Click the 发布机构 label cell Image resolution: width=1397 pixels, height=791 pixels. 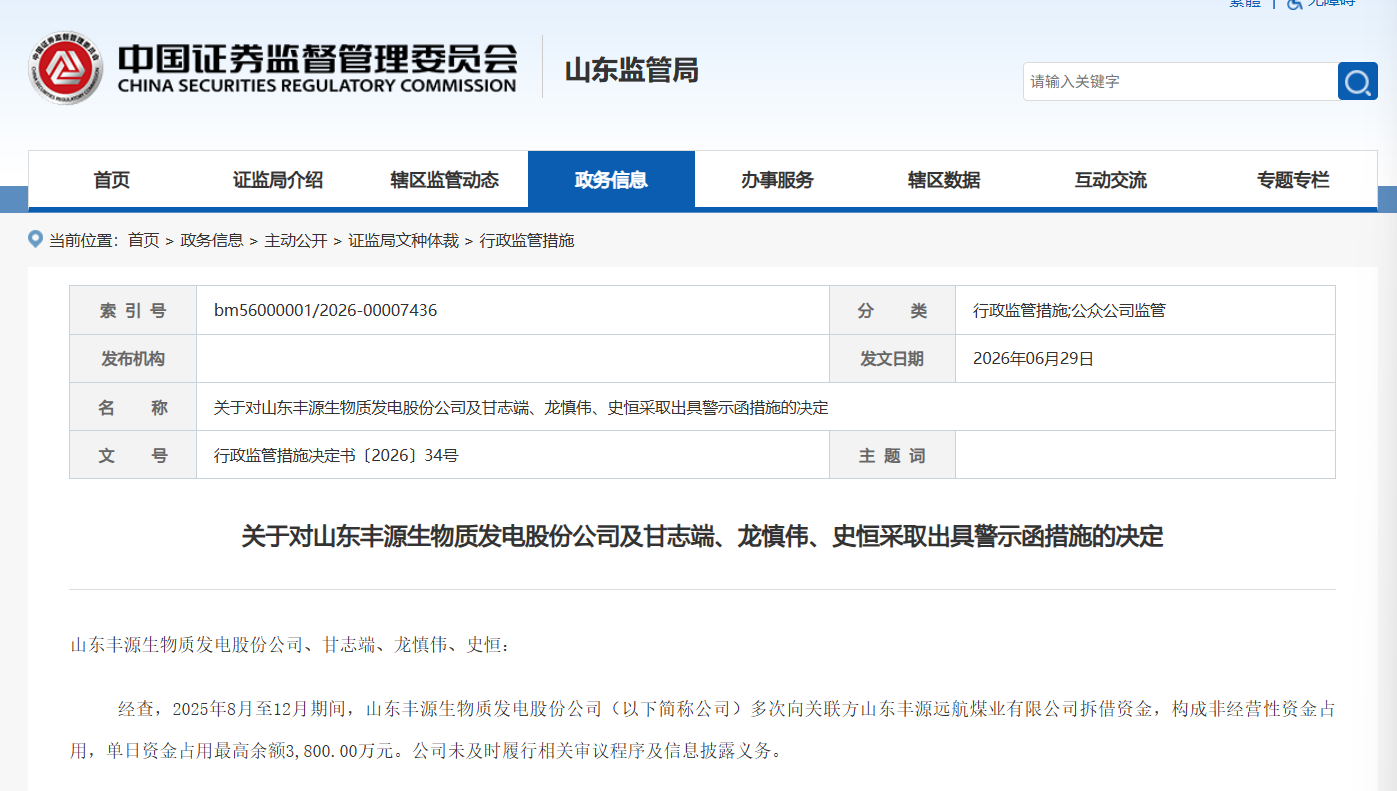(x=133, y=359)
